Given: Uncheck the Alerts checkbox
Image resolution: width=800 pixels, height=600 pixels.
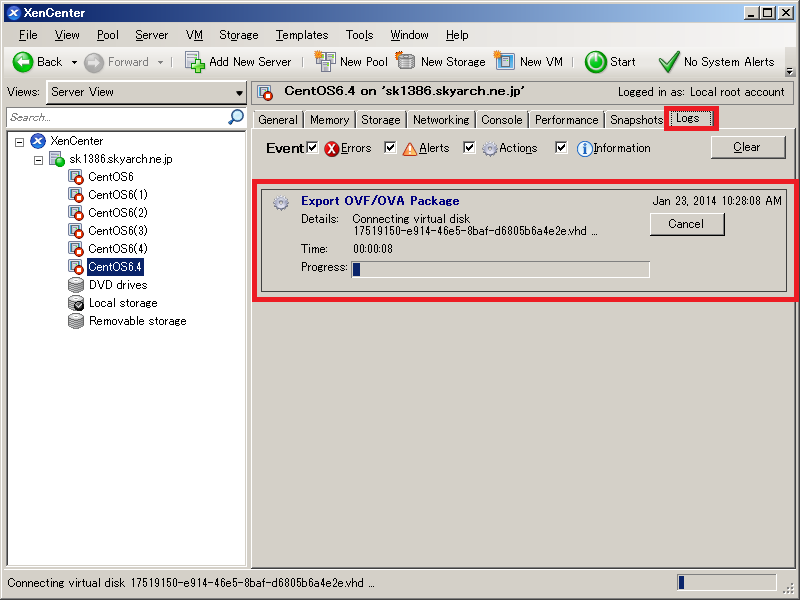Looking at the screenshot, I should 390,147.
